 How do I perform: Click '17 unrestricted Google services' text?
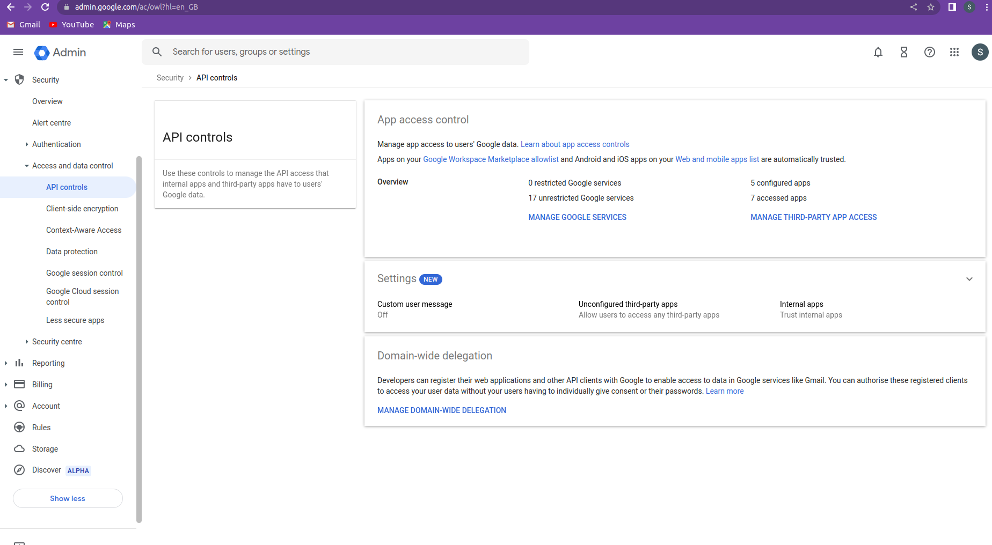[581, 198]
